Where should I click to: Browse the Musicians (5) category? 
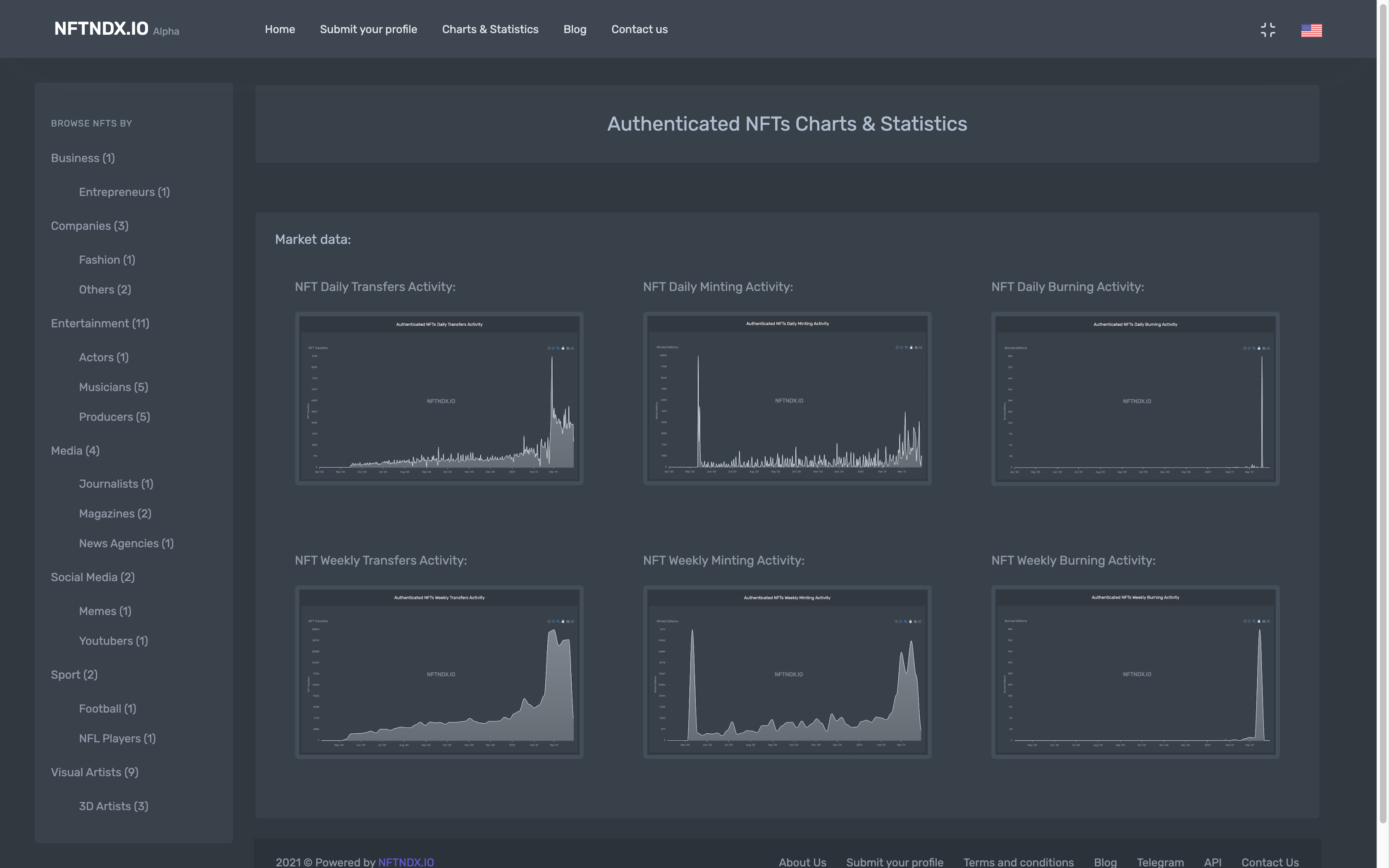click(113, 387)
